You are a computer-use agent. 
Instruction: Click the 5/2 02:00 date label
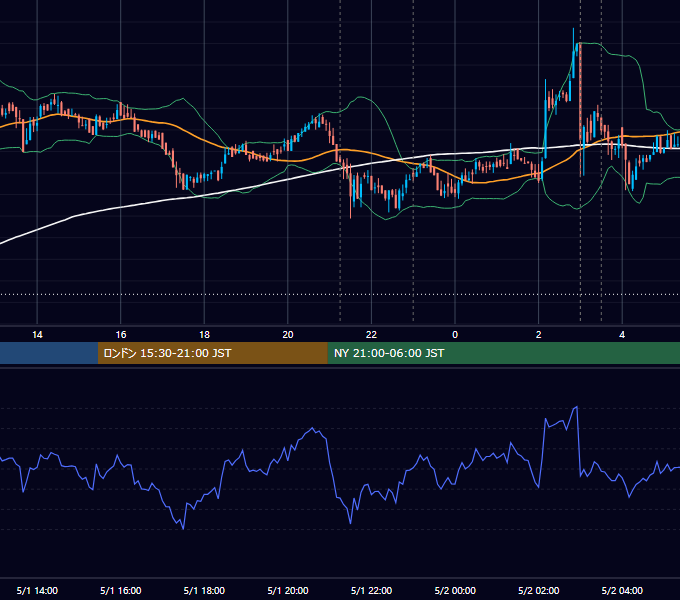tap(539, 590)
